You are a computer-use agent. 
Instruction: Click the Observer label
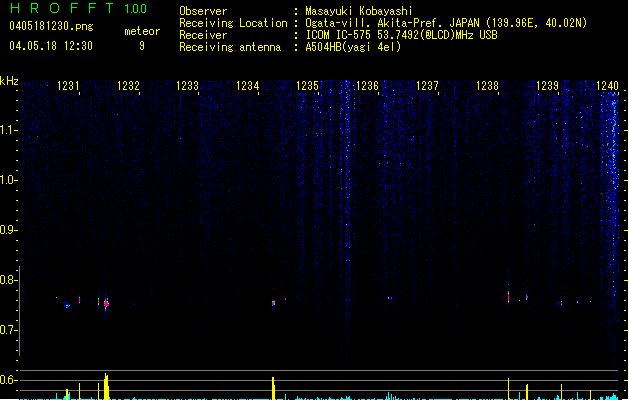tap(203, 11)
